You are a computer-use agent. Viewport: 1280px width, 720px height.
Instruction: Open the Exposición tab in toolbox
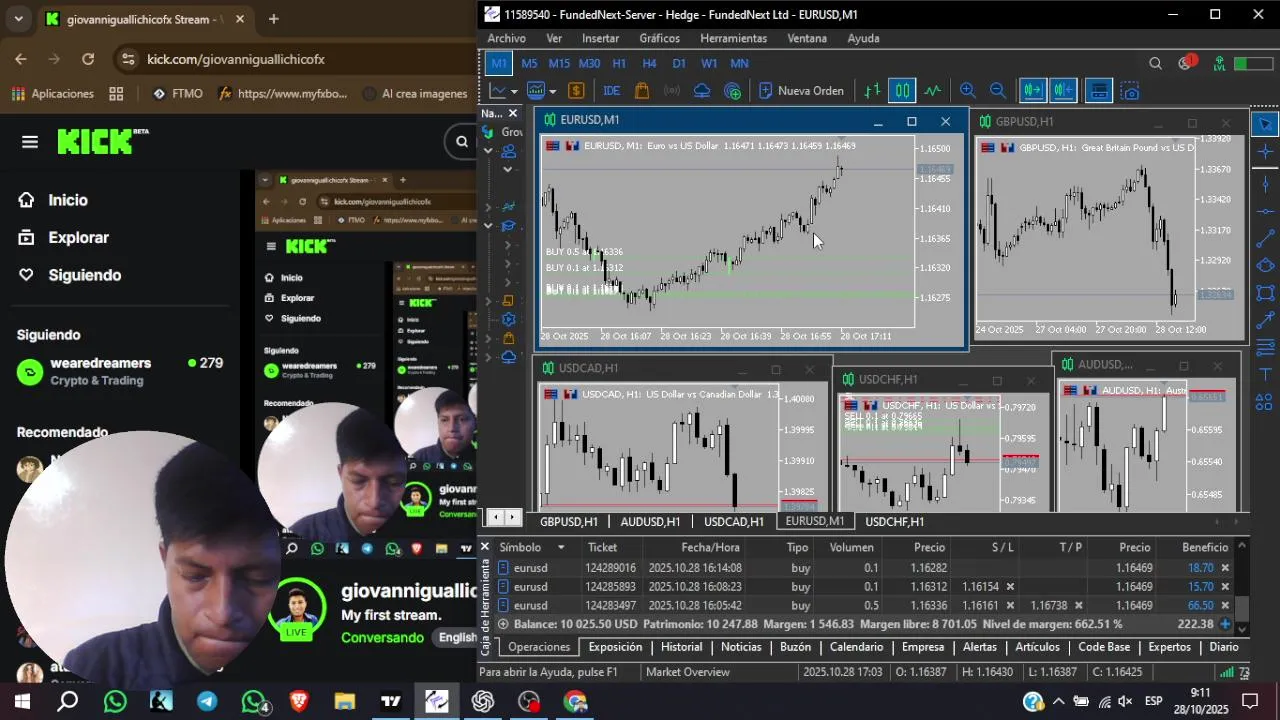click(615, 647)
